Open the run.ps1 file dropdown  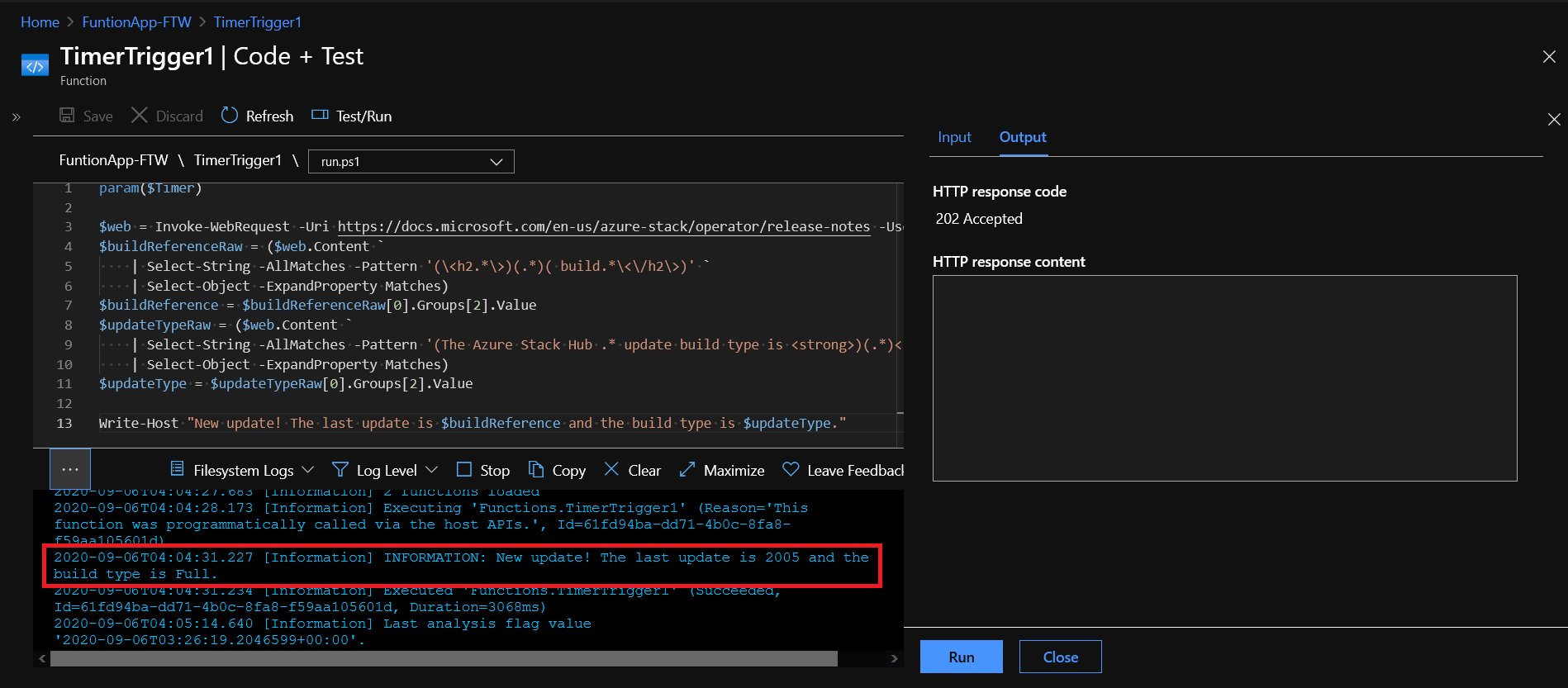pyautogui.click(x=411, y=161)
